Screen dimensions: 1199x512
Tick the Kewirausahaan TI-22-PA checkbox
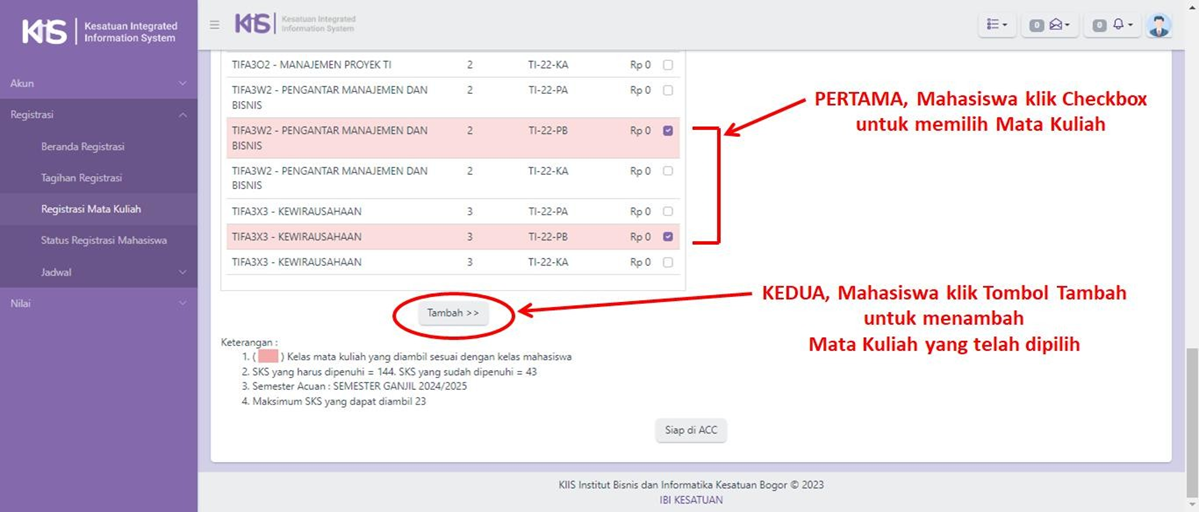[x=668, y=212]
